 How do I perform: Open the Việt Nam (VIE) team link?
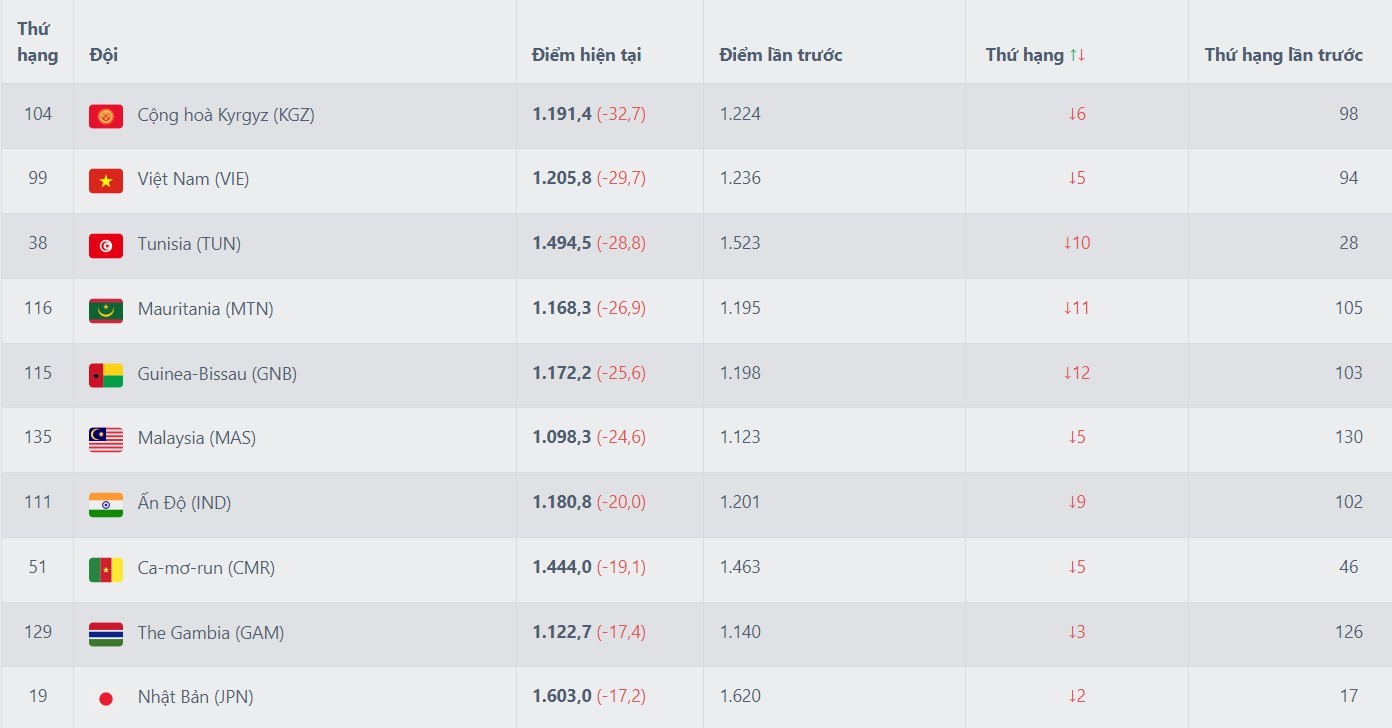[x=194, y=179]
